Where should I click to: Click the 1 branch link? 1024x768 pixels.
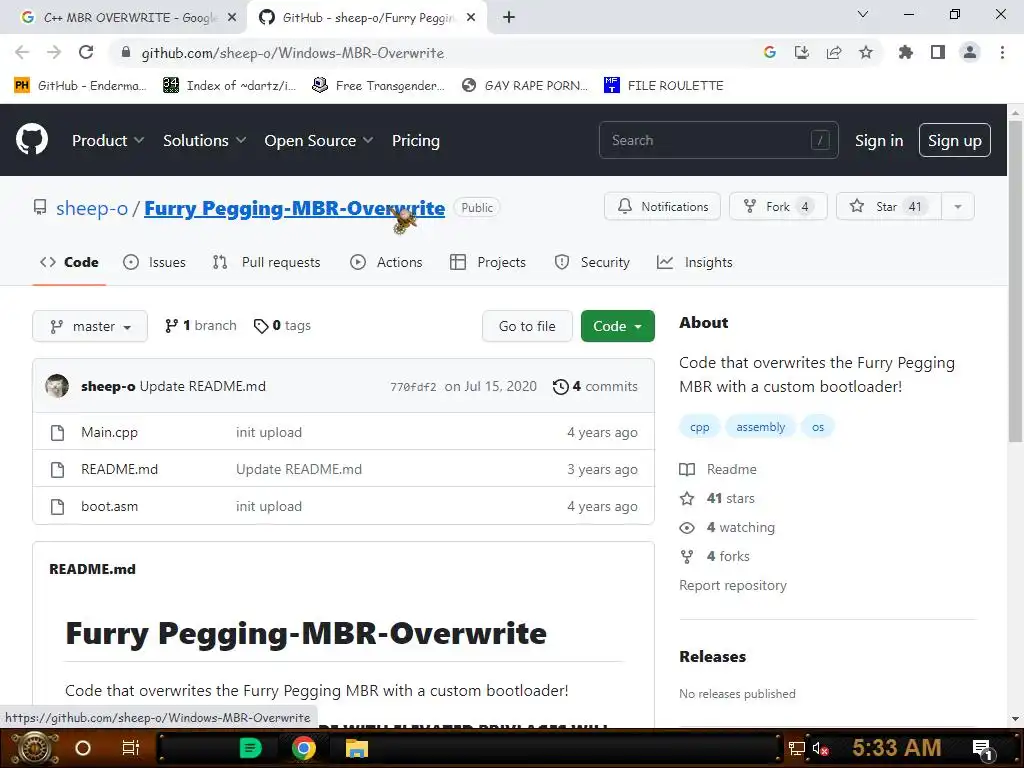click(x=201, y=325)
